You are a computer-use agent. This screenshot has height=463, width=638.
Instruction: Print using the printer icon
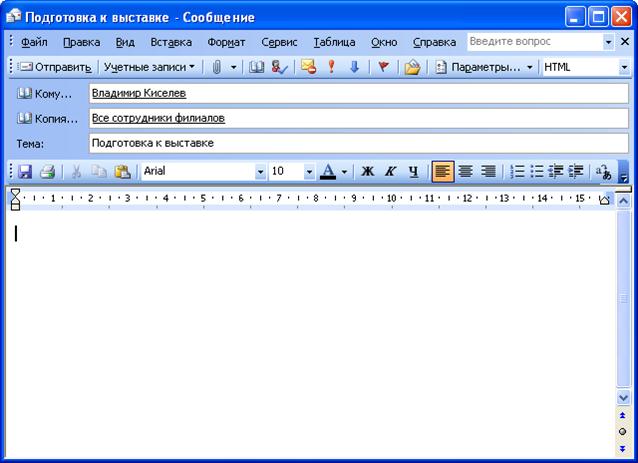48,171
